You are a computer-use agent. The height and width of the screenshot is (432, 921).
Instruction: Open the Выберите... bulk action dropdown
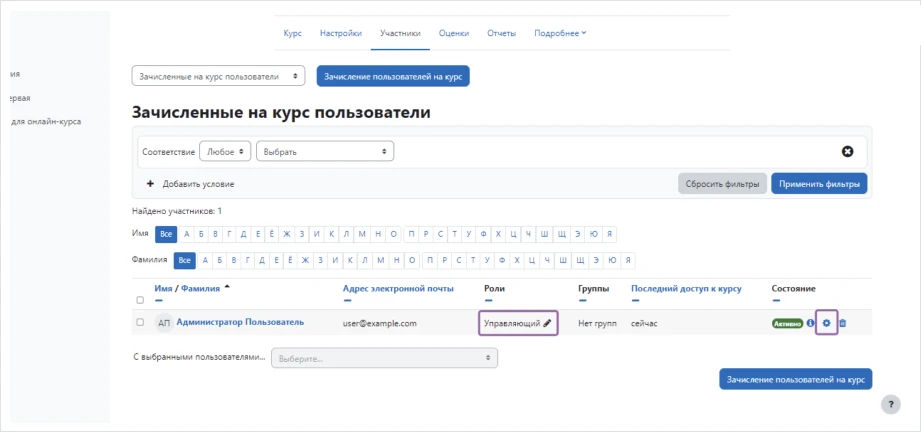click(x=384, y=357)
